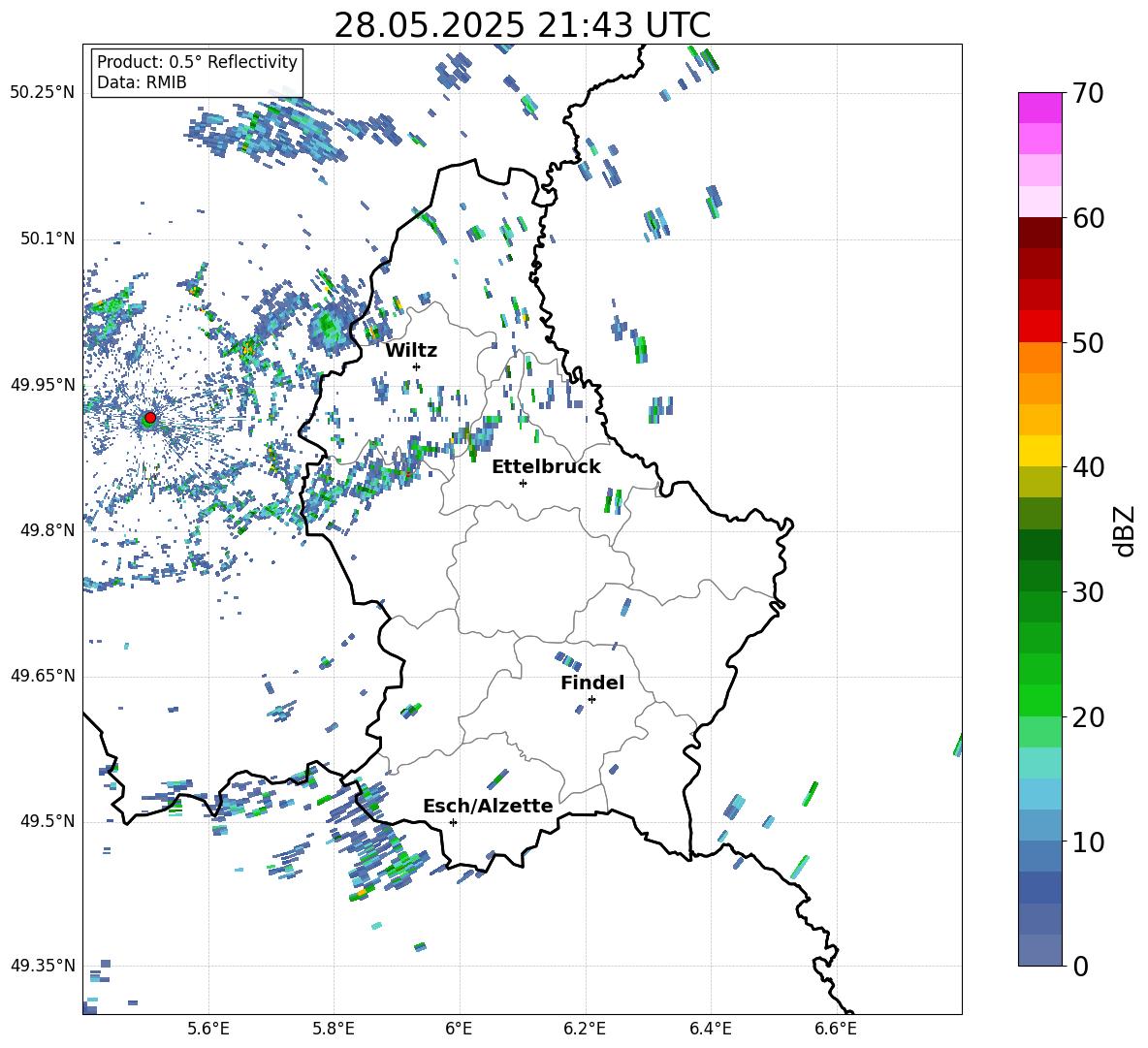Click the 50.25°N latitude label
The image size is (1148, 1048).
pos(43,93)
